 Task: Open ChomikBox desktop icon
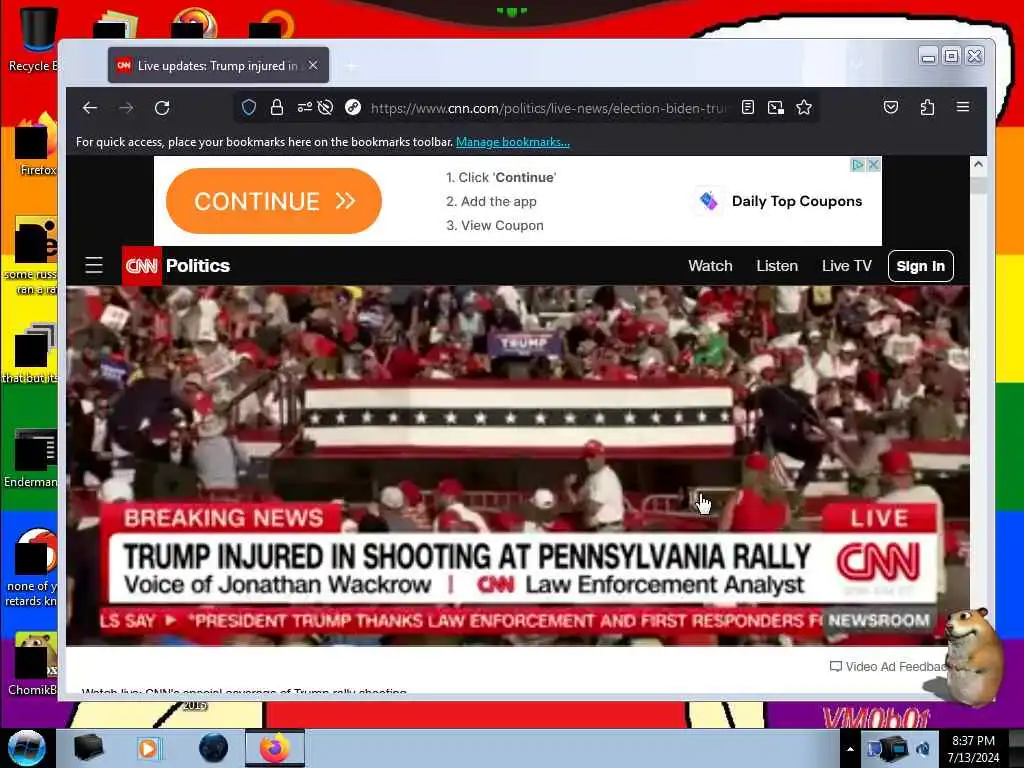[x=33, y=664]
